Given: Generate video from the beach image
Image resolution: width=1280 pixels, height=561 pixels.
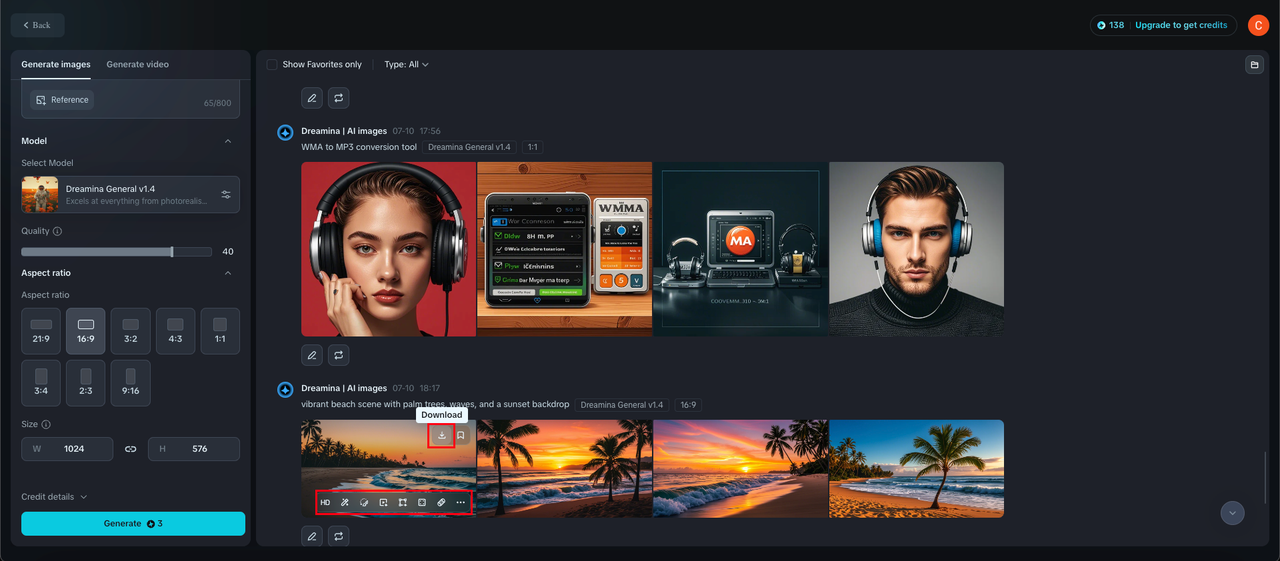Looking at the screenshot, I should 383,502.
